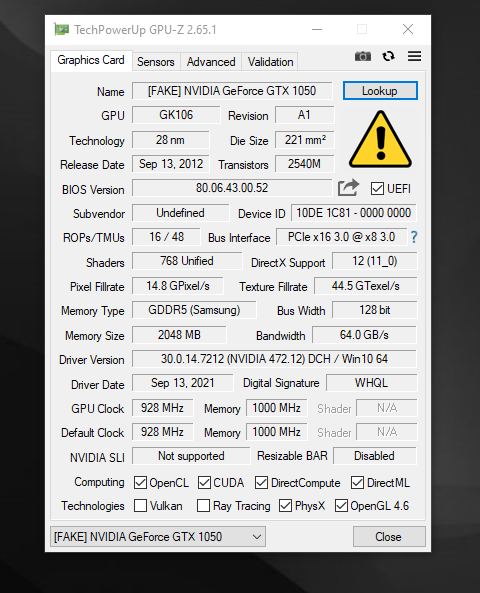Open the hamburger menu icon
Image resolution: width=480 pixels, height=593 pixels.
[x=415, y=56]
